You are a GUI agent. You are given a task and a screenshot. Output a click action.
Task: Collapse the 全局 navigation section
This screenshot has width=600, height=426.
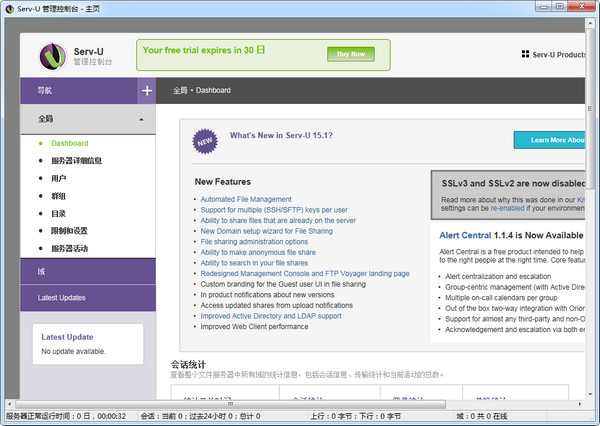(x=88, y=119)
